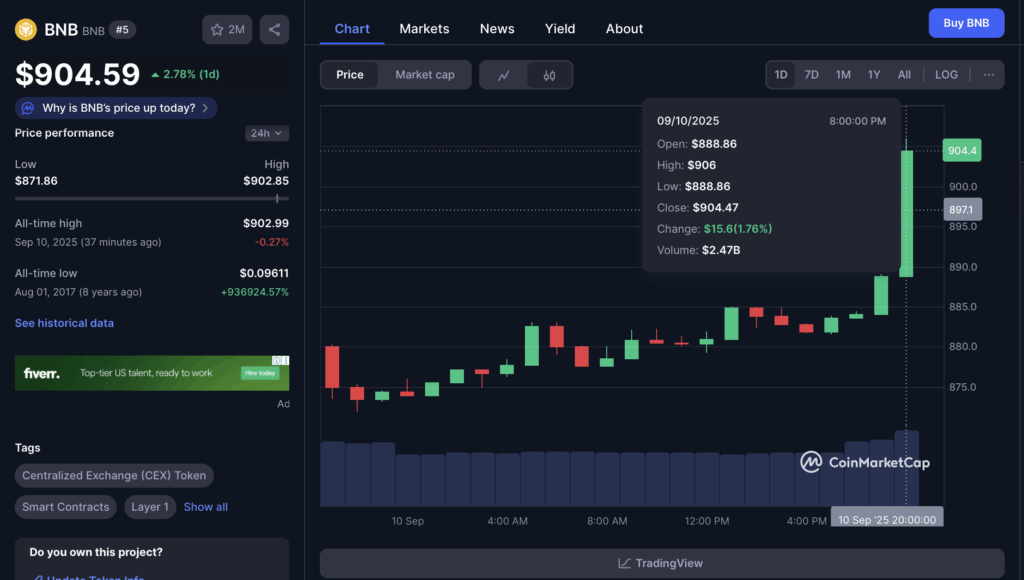Click the Buy BNB button
The image size is (1024, 580).
point(965,23)
